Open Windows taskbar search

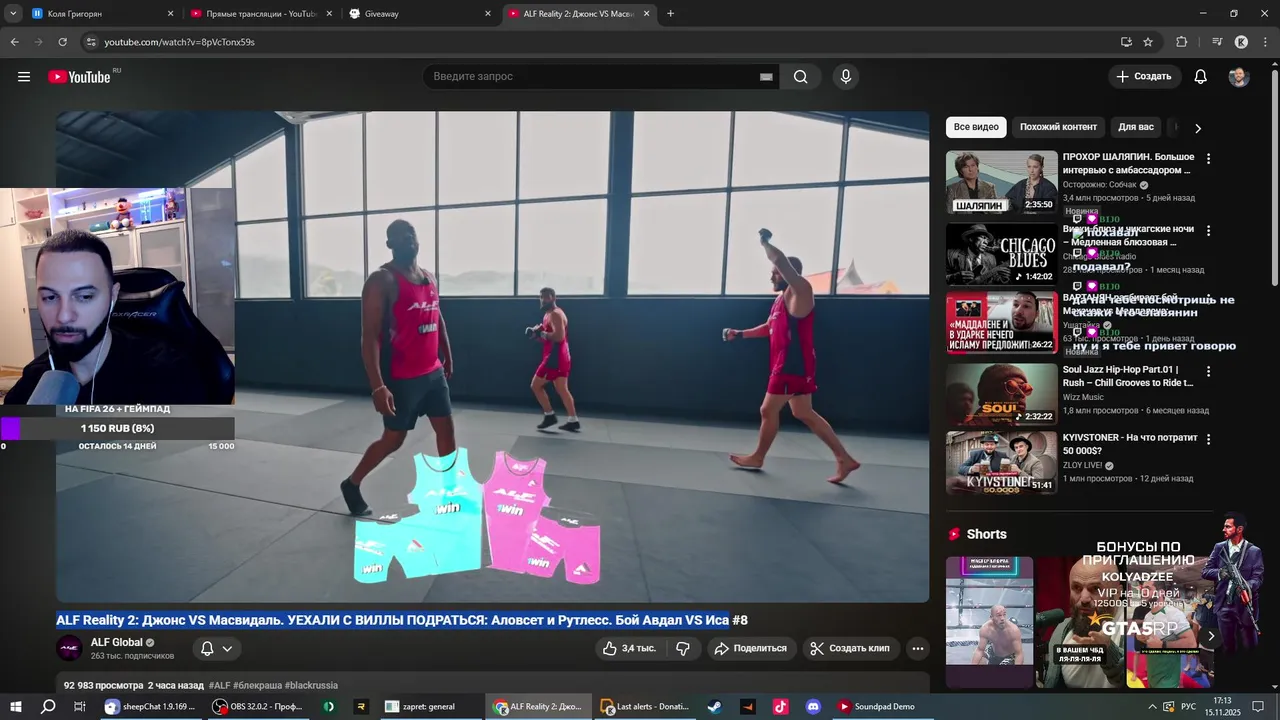(x=47, y=706)
